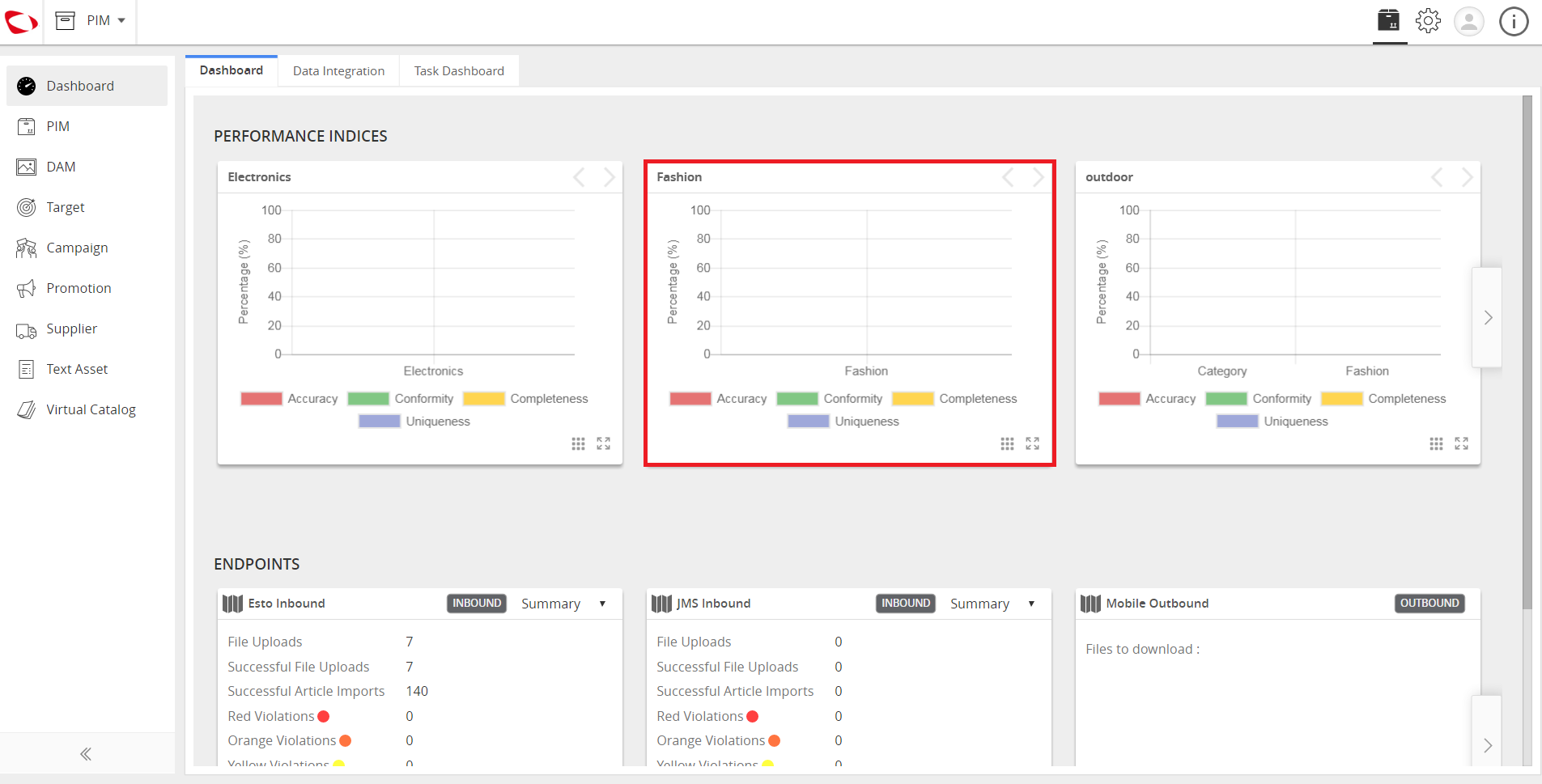The height and width of the screenshot is (784, 1542).
Task: Toggle Uniqueness legend in Electronics chart
Action: (x=414, y=422)
